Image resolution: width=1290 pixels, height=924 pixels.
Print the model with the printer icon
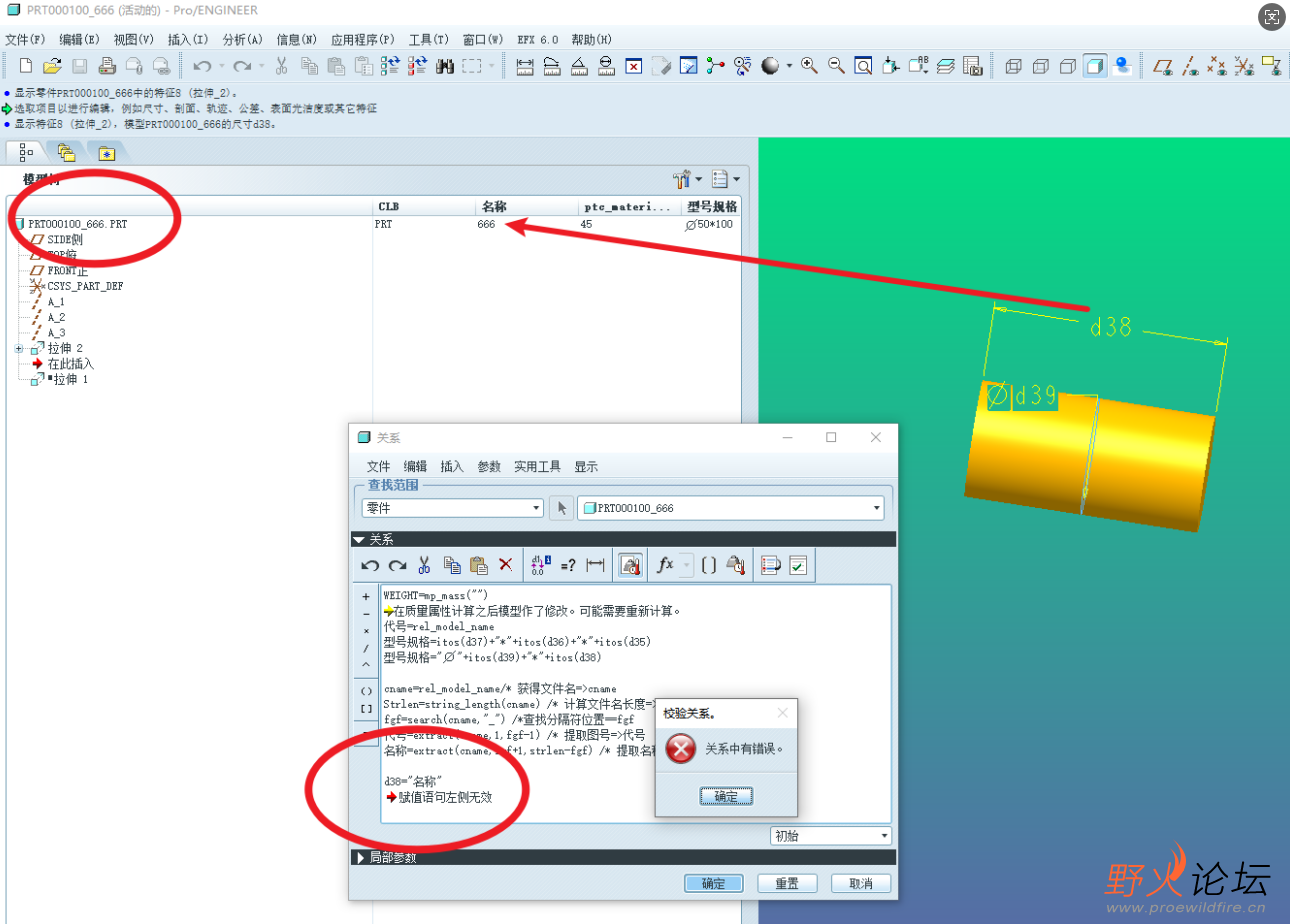tap(107, 66)
